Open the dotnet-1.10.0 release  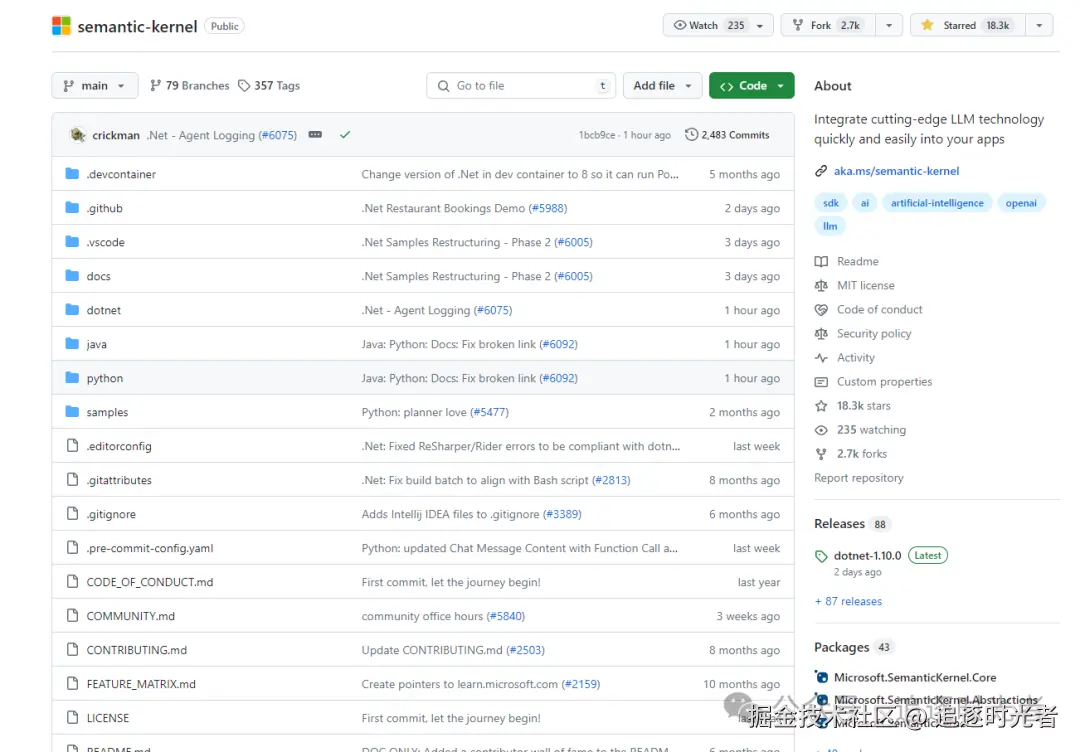tap(867, 555)
